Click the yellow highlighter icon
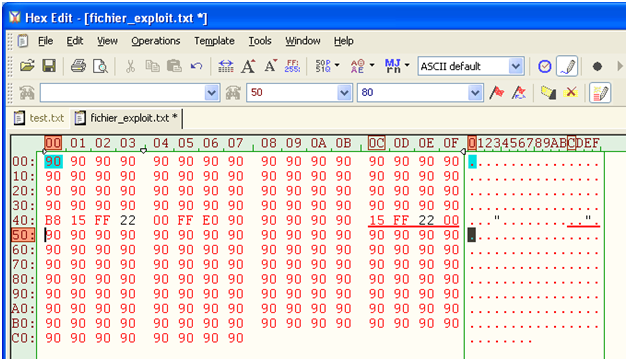 pyautogui.click(x=548, y=93)
